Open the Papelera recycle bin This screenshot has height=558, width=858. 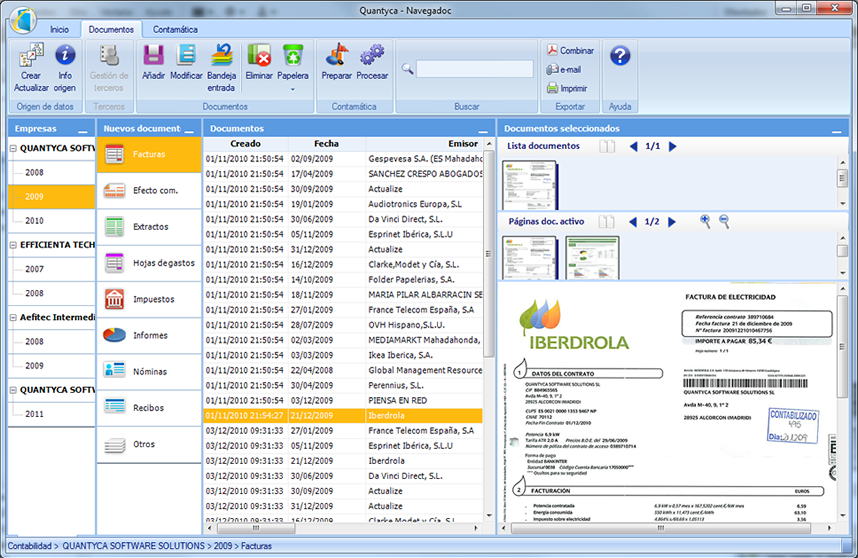(293, 62)
